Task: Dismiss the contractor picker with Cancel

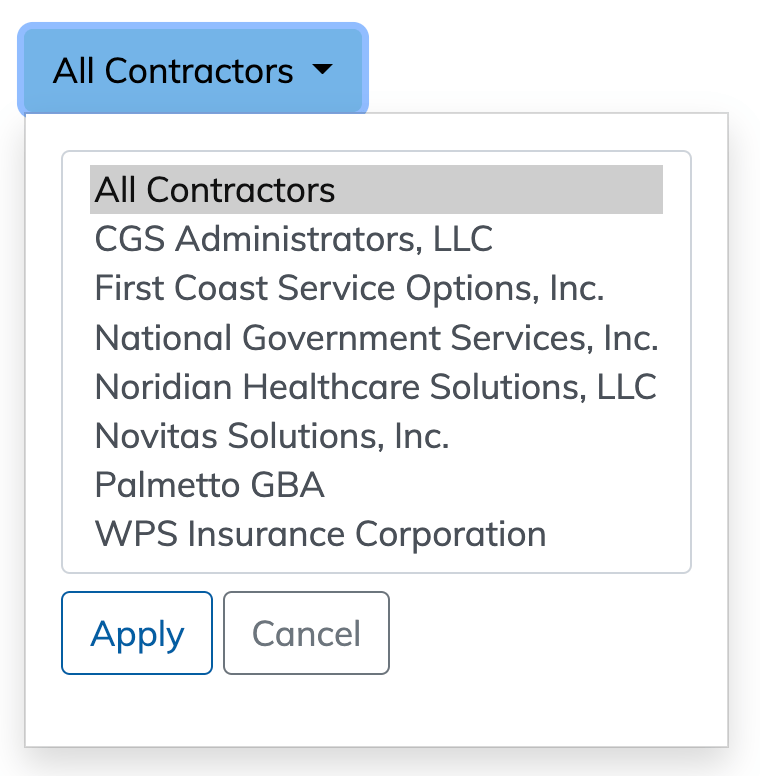Action: pyautogui.click(x=306, y=633)
